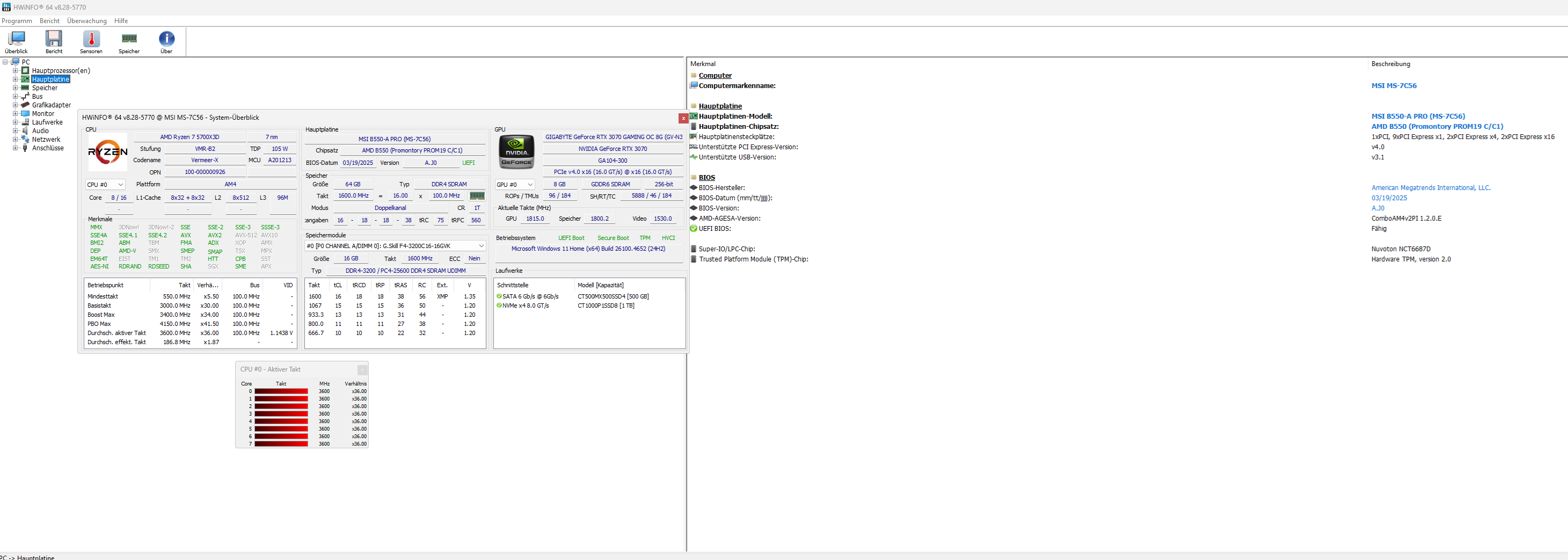Click the Bus tree icon
Viewport: 1568px width, 560px height.
click(25, 96)
